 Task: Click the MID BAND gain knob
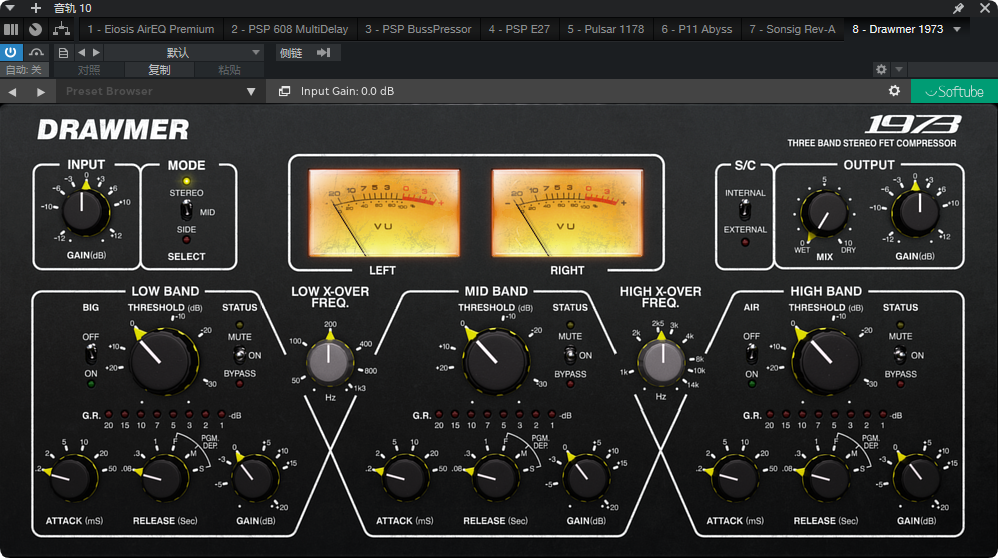[586, 478]
